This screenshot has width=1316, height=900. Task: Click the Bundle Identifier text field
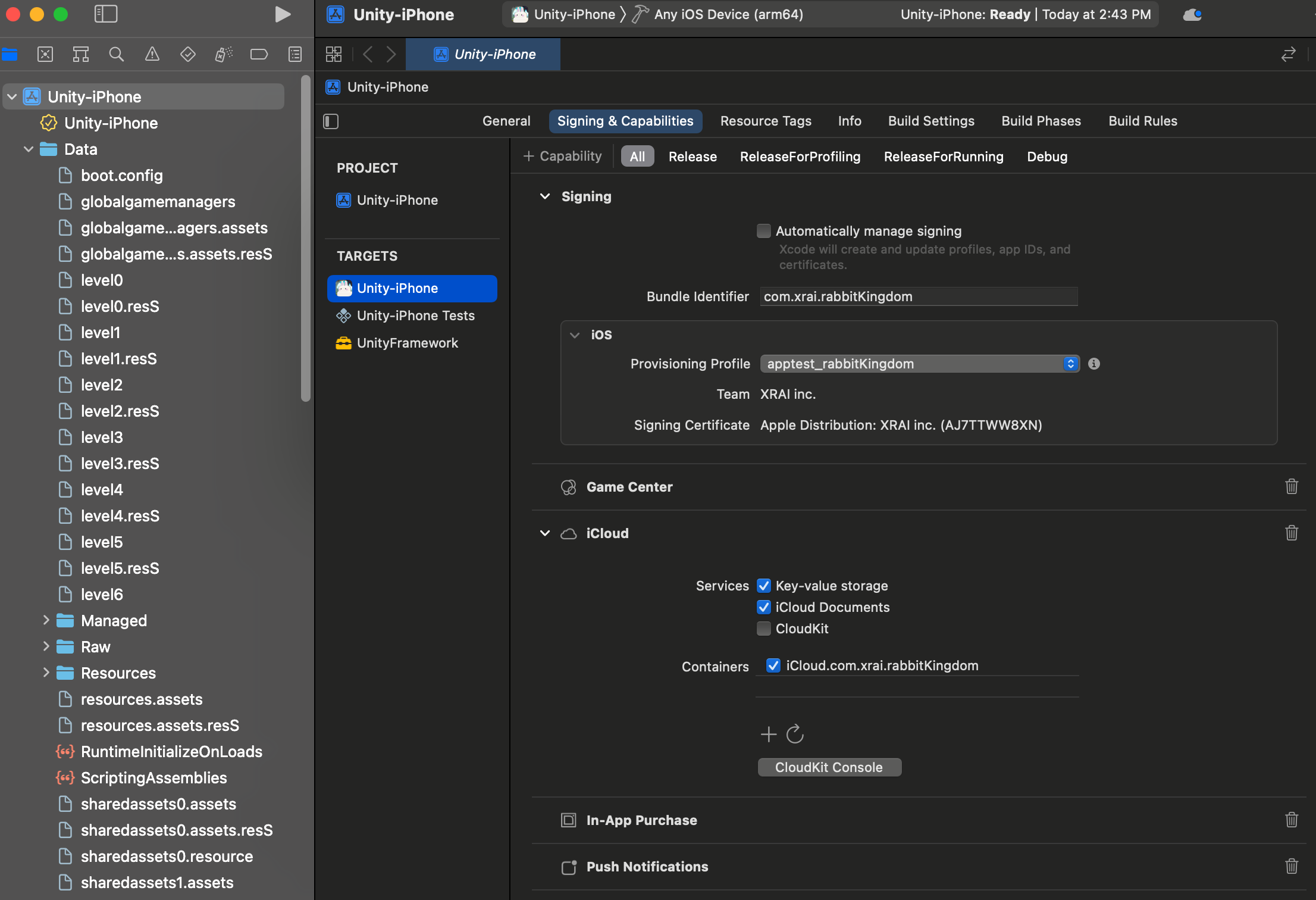point(919,296)
